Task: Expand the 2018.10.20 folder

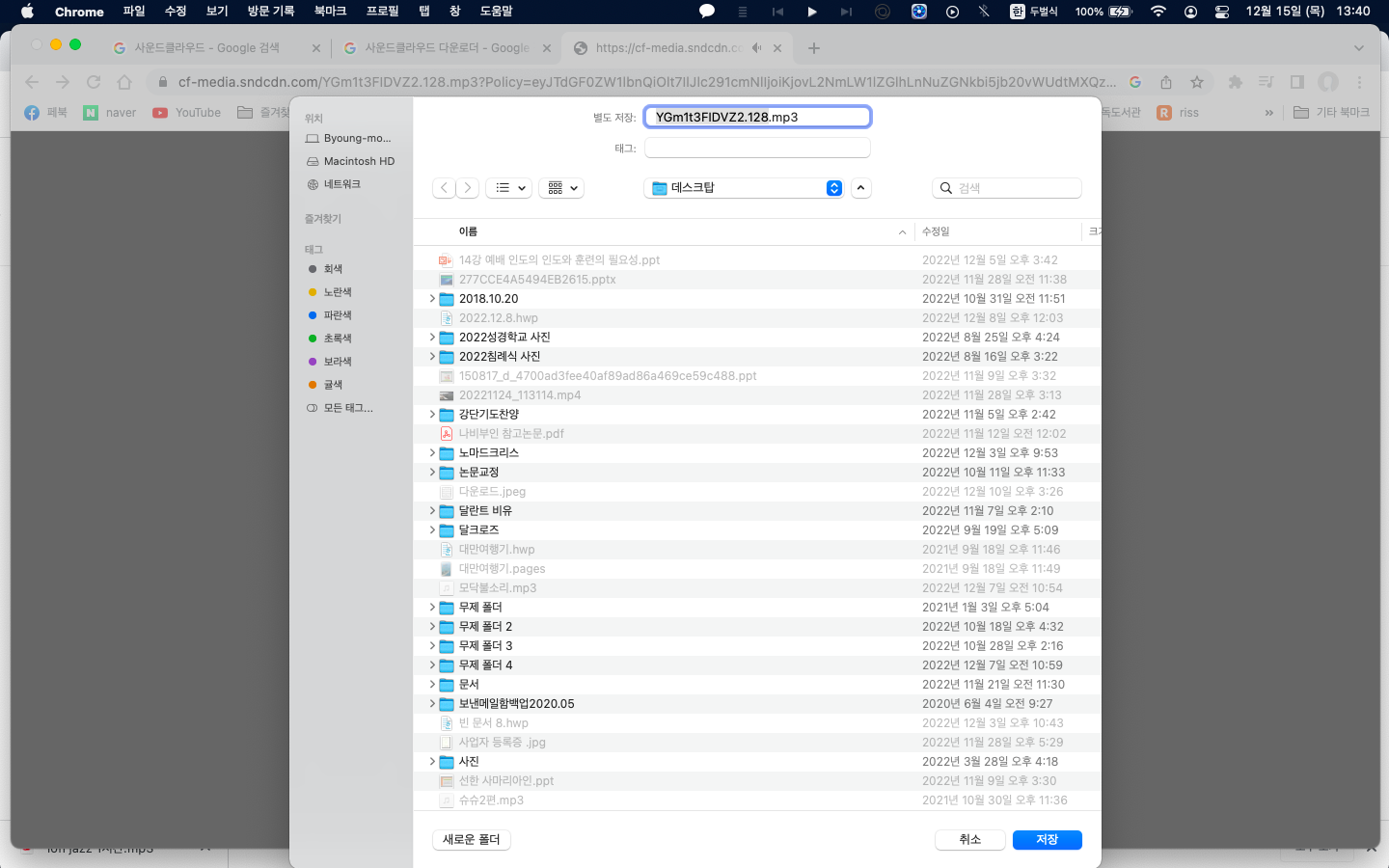Action: coord(431,299)
